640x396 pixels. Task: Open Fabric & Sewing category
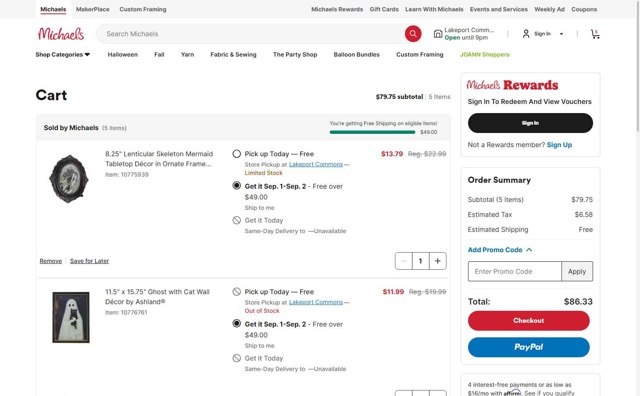(x=233, y=55)
